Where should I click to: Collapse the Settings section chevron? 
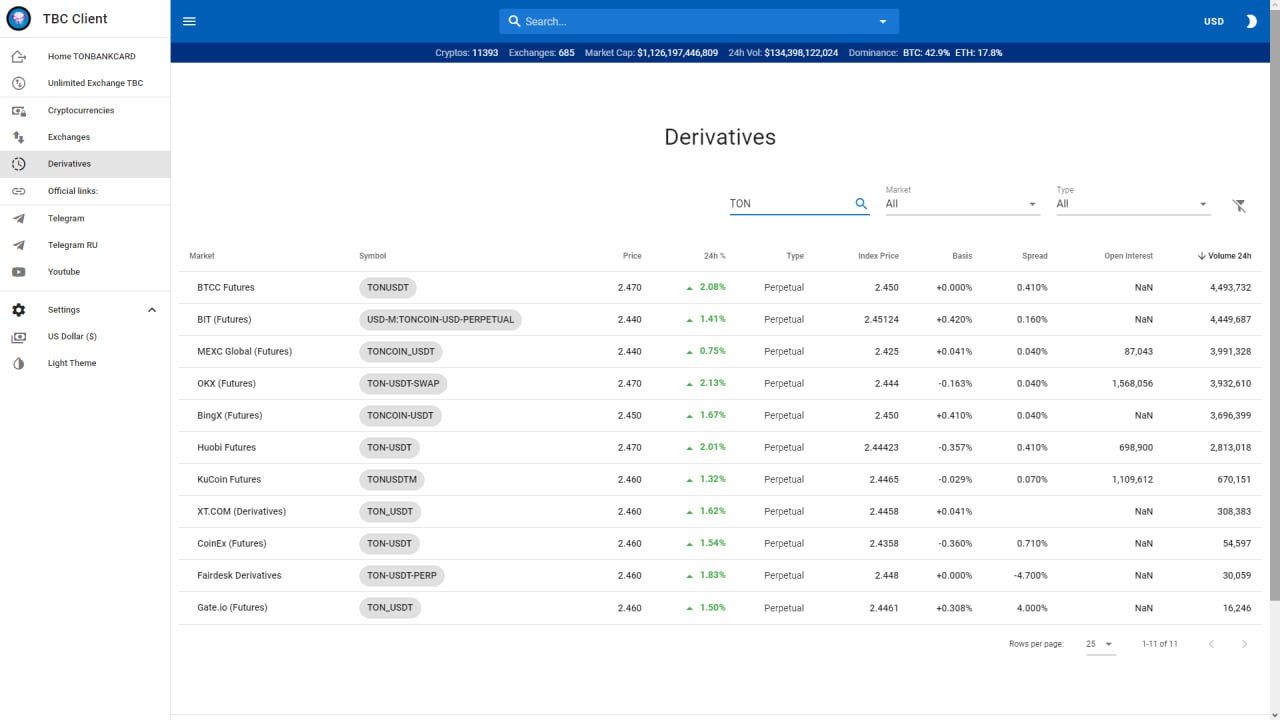tap(152, 310)
